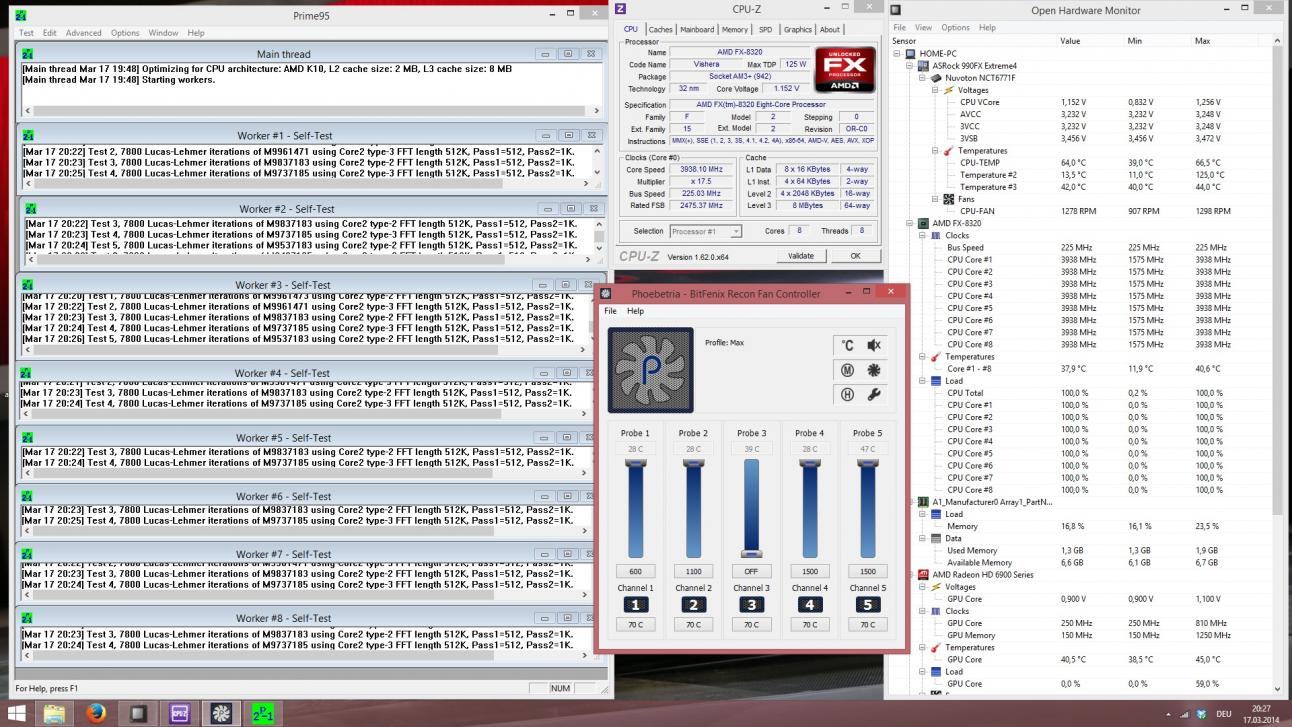Collapse the ASRock 990FX Extreme4 node
Viewport: 1292px width, 727px height.
[x=911, y=65]
